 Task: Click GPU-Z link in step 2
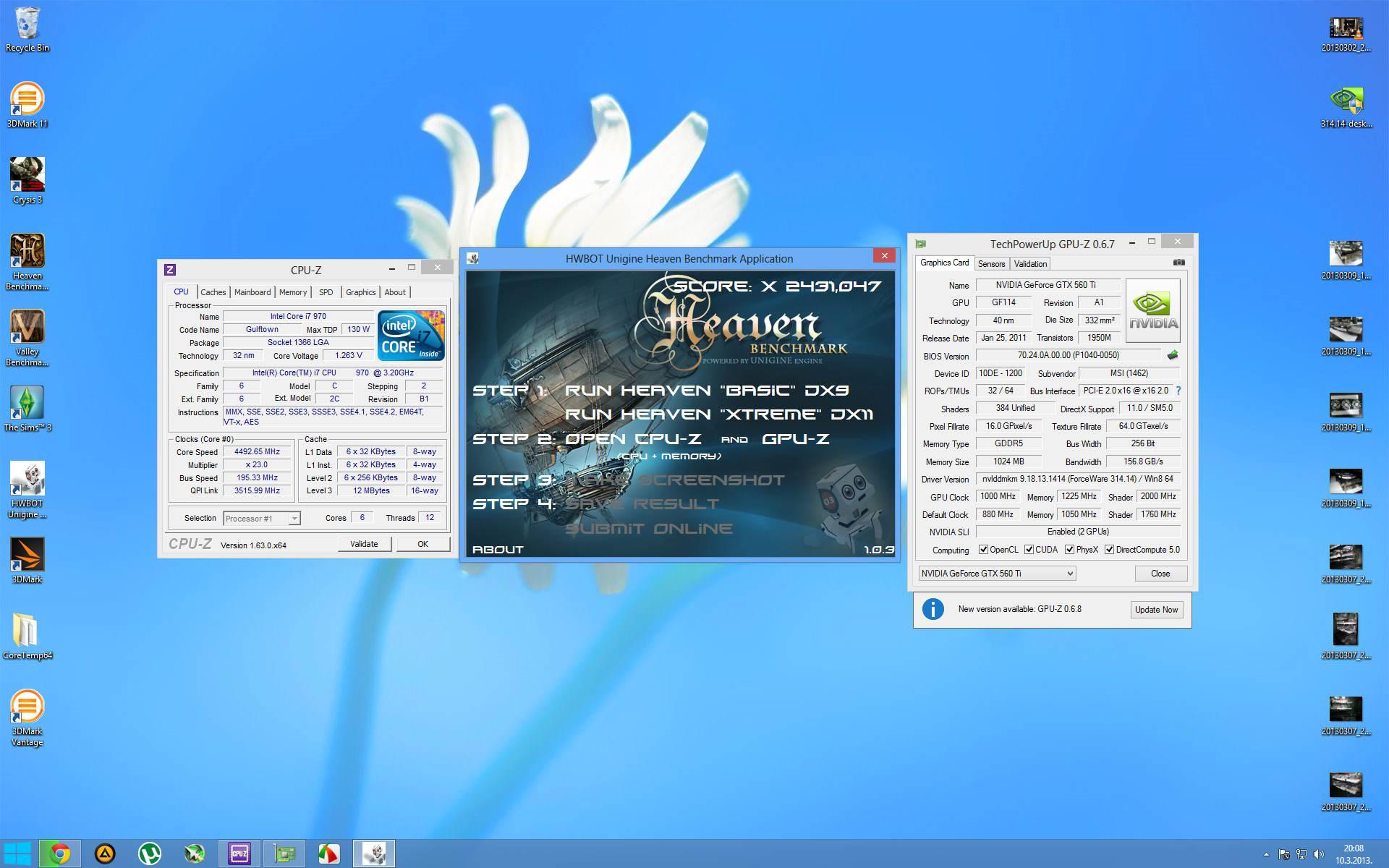pos(796,439)
